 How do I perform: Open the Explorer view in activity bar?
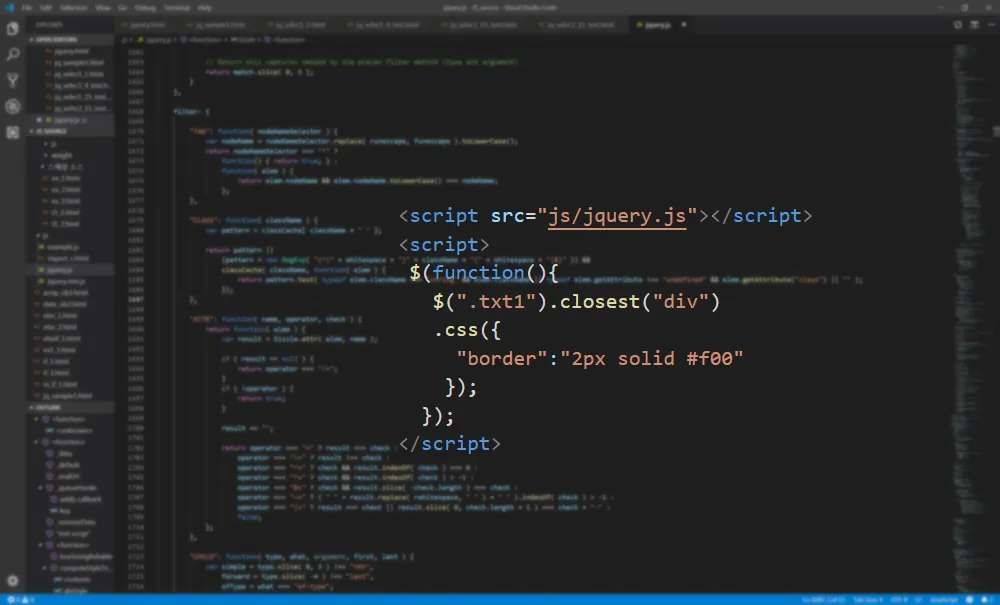[12, 29]
